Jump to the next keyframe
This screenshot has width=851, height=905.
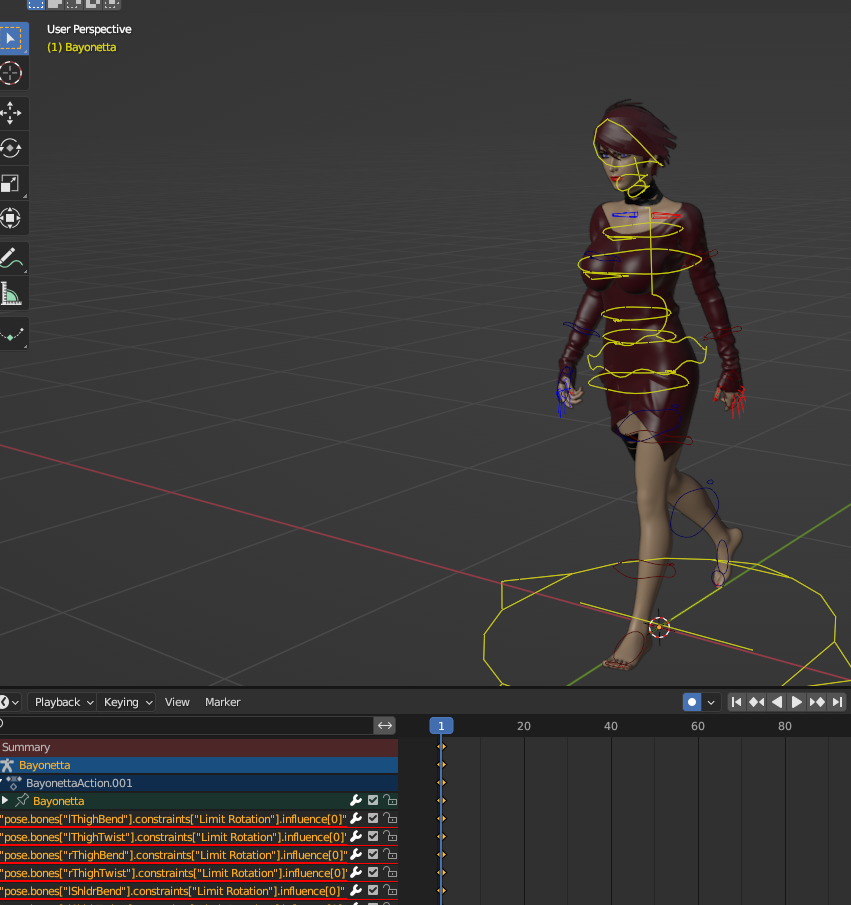(817, 702)
